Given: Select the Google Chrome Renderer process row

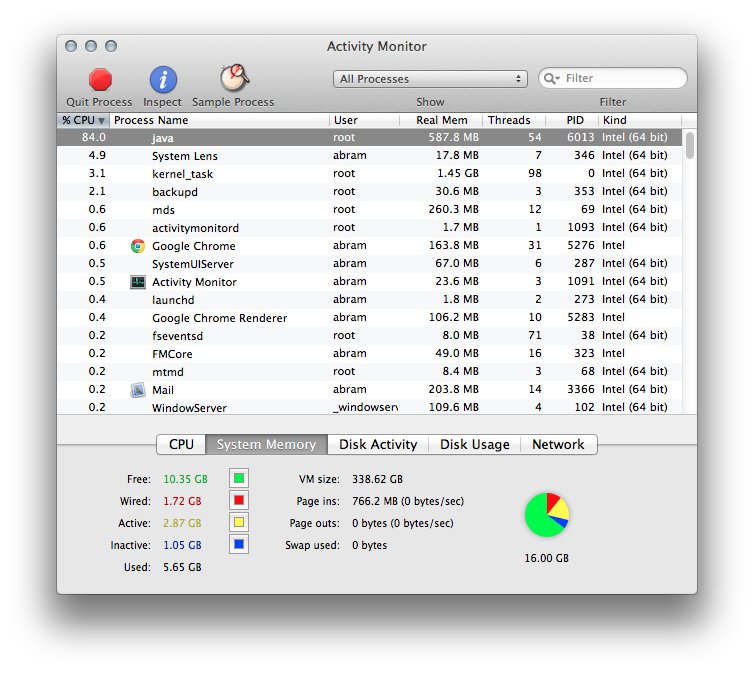Looking at the screenshot, I should (369, 318).
